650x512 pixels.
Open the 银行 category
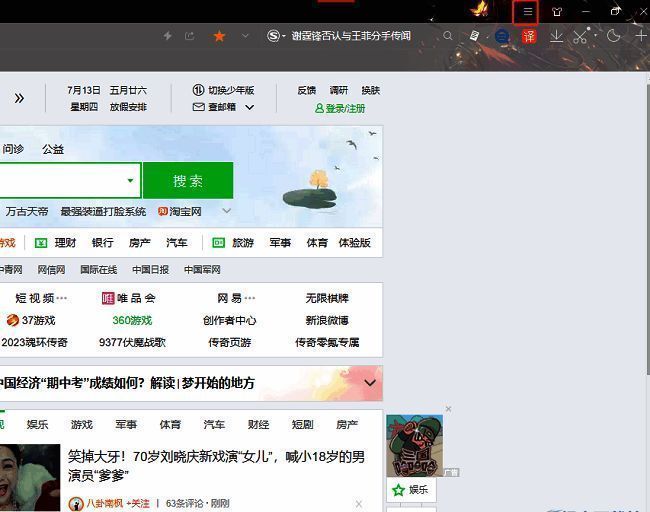click(102, 243)
